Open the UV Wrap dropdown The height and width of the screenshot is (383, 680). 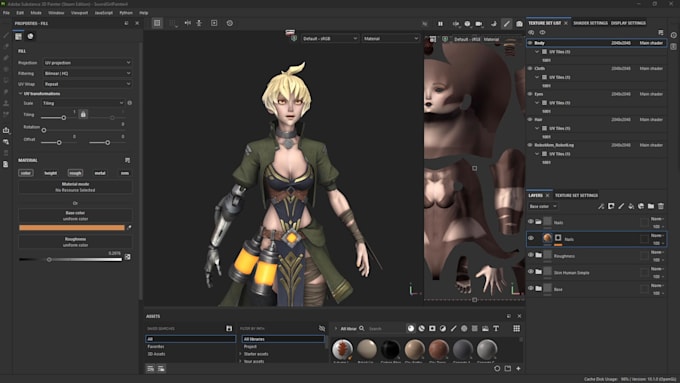click(x=87, y=84)
